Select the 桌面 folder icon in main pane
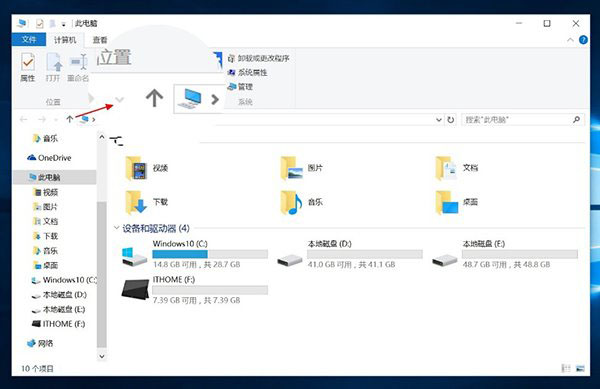The height and width of the screenshot is (389, 600). tap(447, 202)
